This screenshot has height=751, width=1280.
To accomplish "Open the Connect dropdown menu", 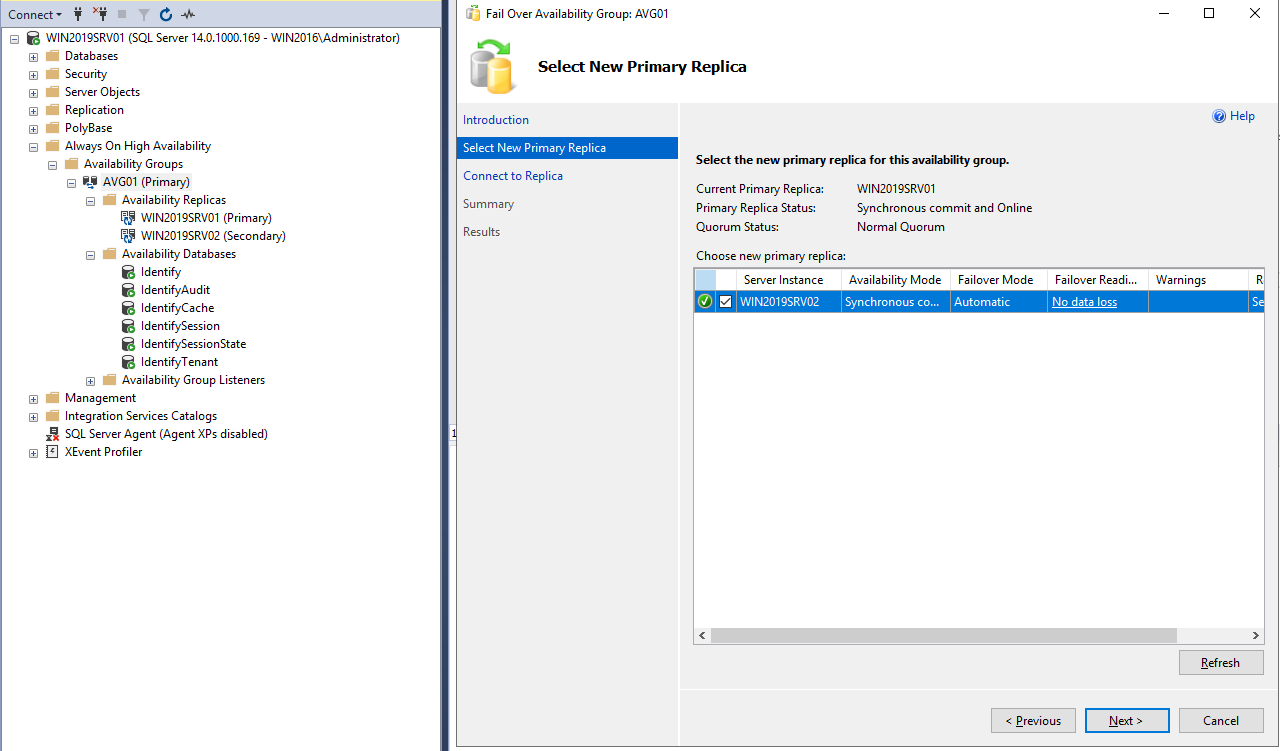I will coord(35,14).
